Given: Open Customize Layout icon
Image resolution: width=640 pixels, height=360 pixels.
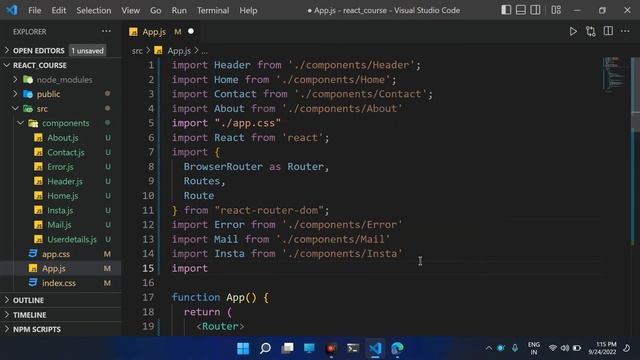Looking at the screenshot, I should pyautogui.click(x=556, y=10).
